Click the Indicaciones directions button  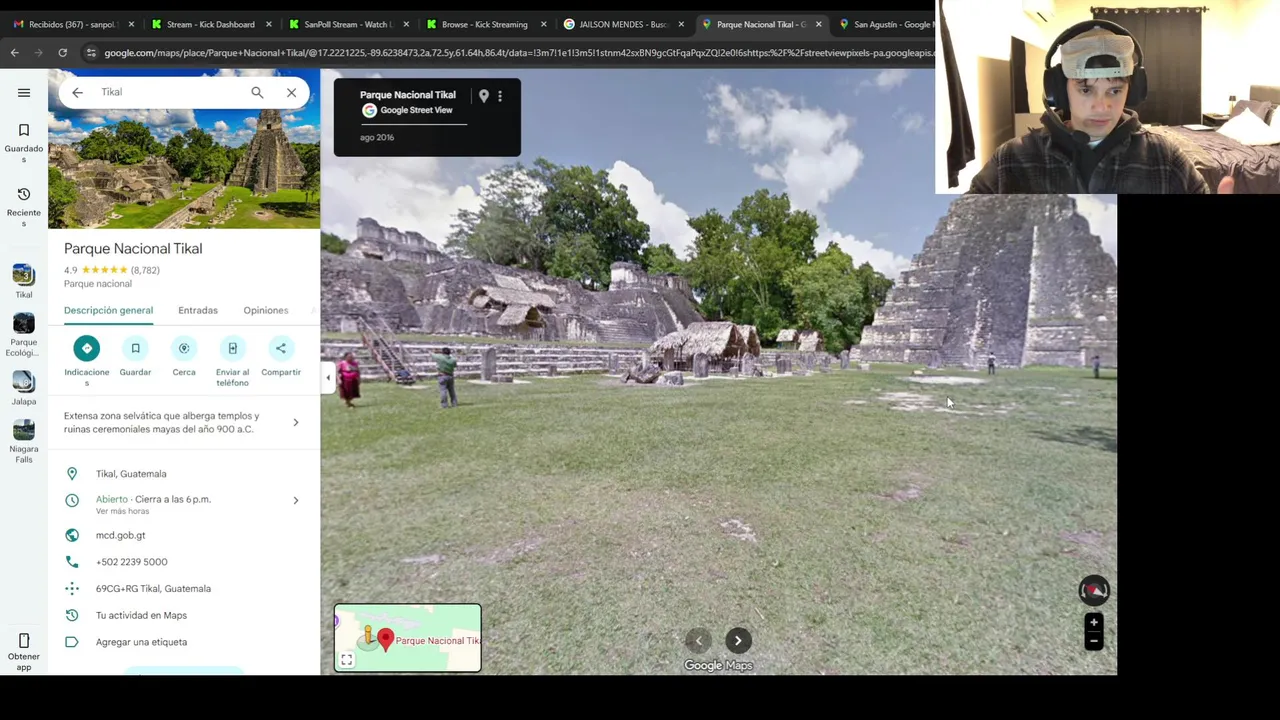tap(87, 348)
